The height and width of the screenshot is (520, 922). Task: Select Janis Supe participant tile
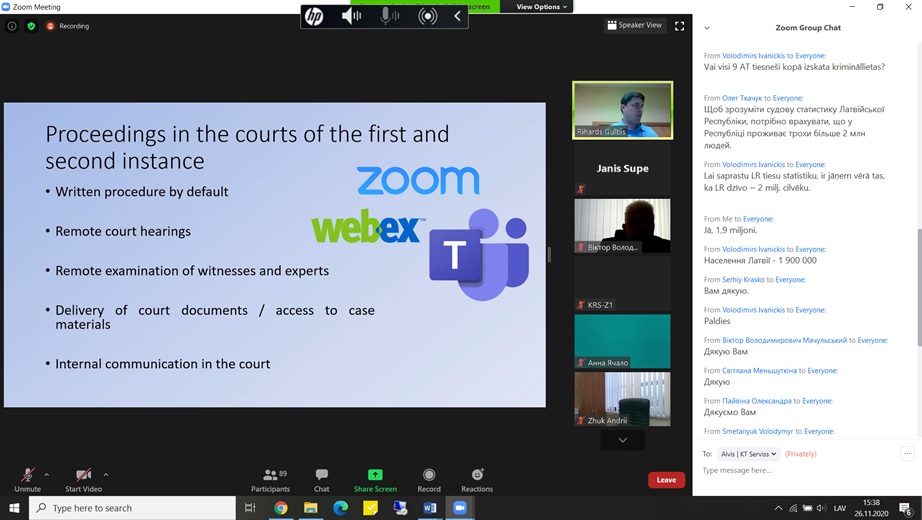(x=623, y=168)
